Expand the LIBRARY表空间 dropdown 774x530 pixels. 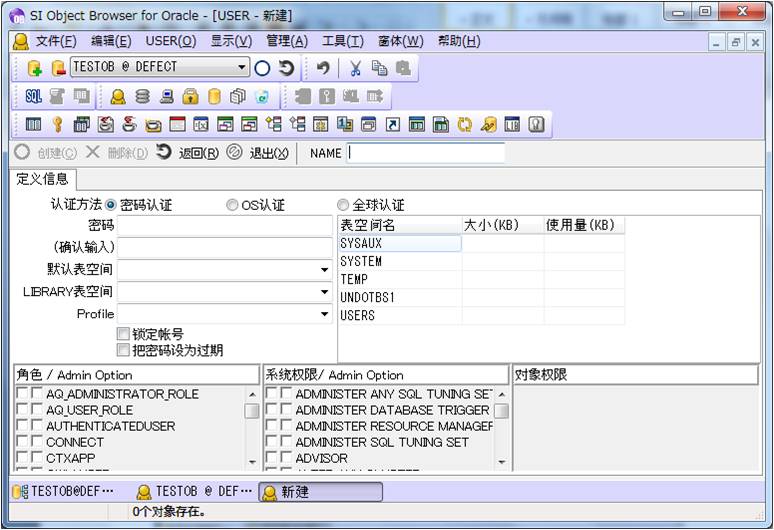pos(324,292)
